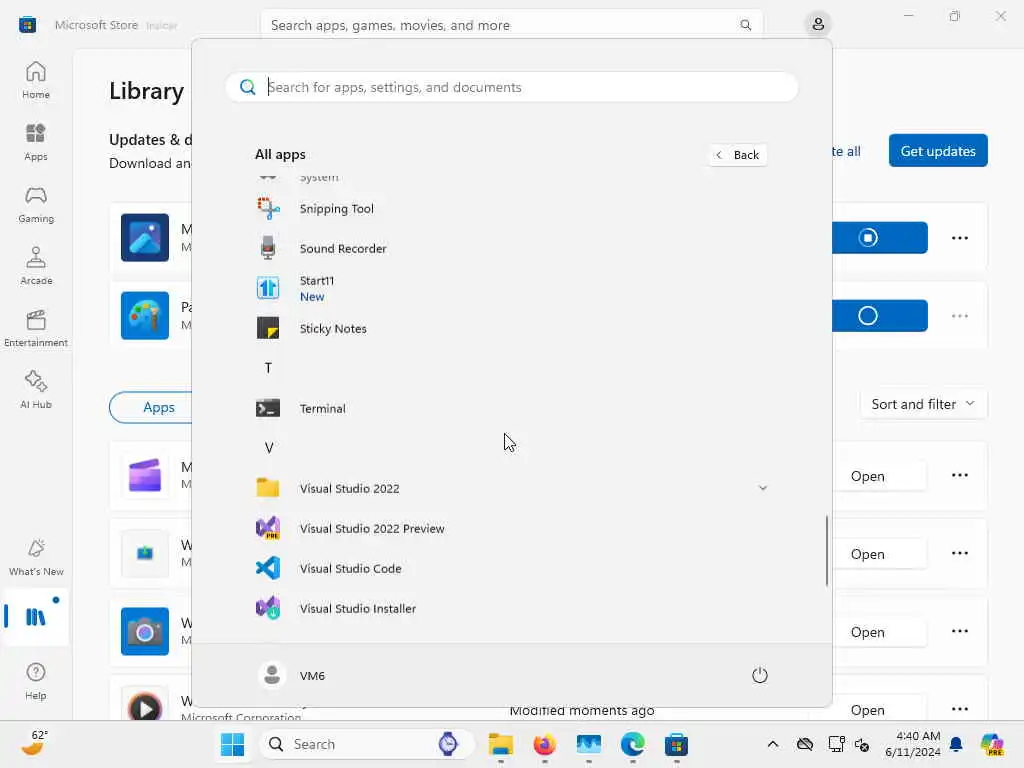1024x768 pixels.
Task: Click Microsoft Store profile account icon
Action: [818, 25]
